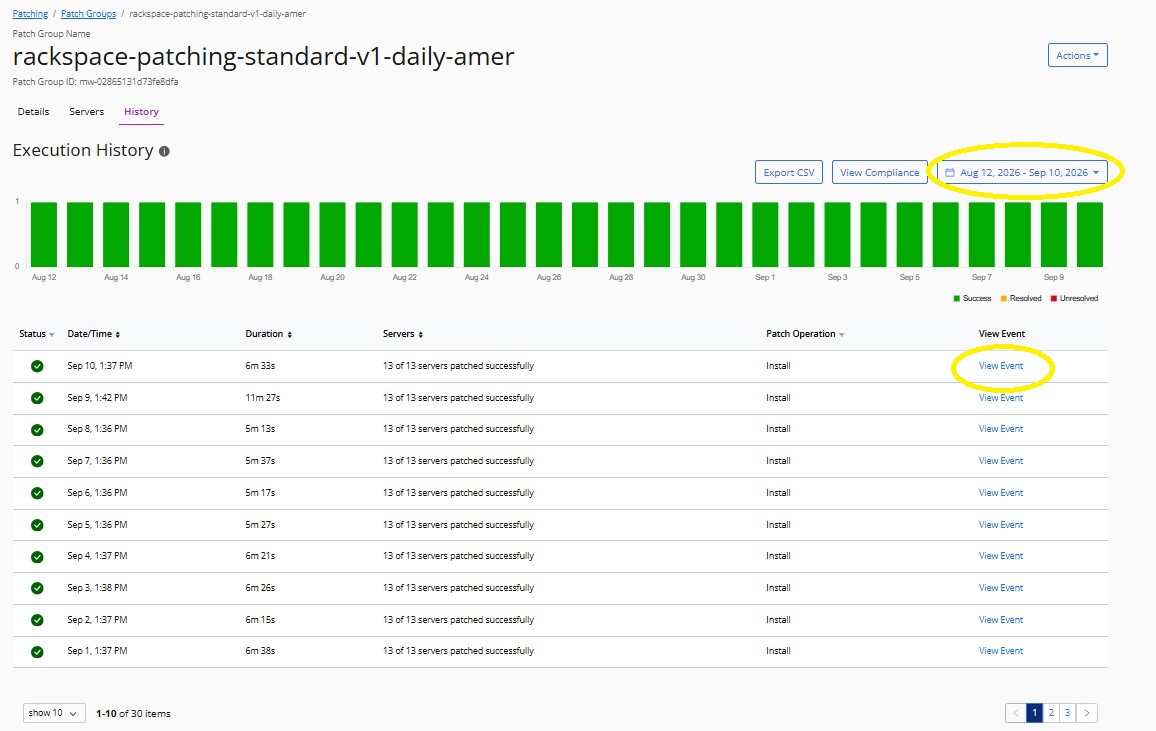This screenshot has width=1156, height=731.
Task: Open View Event for Sep 6
Action: tap(1000, 492)
